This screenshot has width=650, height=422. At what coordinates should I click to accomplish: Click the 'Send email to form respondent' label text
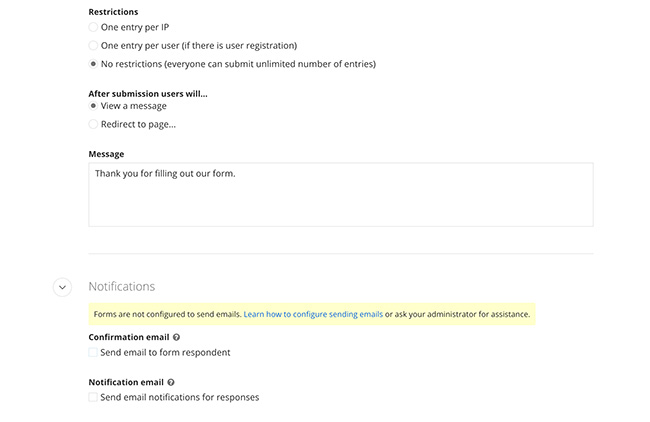tap(165, 352)
